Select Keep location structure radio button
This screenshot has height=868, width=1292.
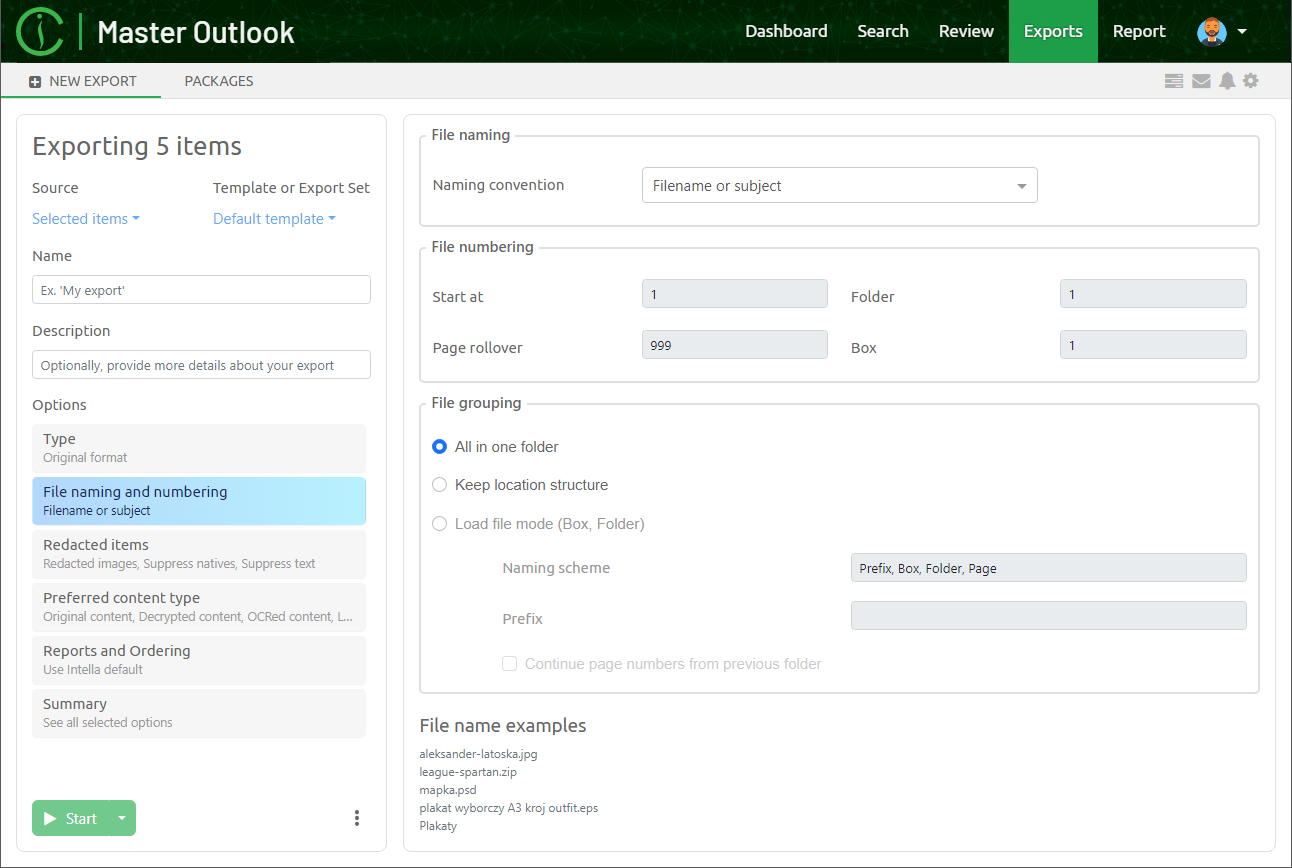439,485
